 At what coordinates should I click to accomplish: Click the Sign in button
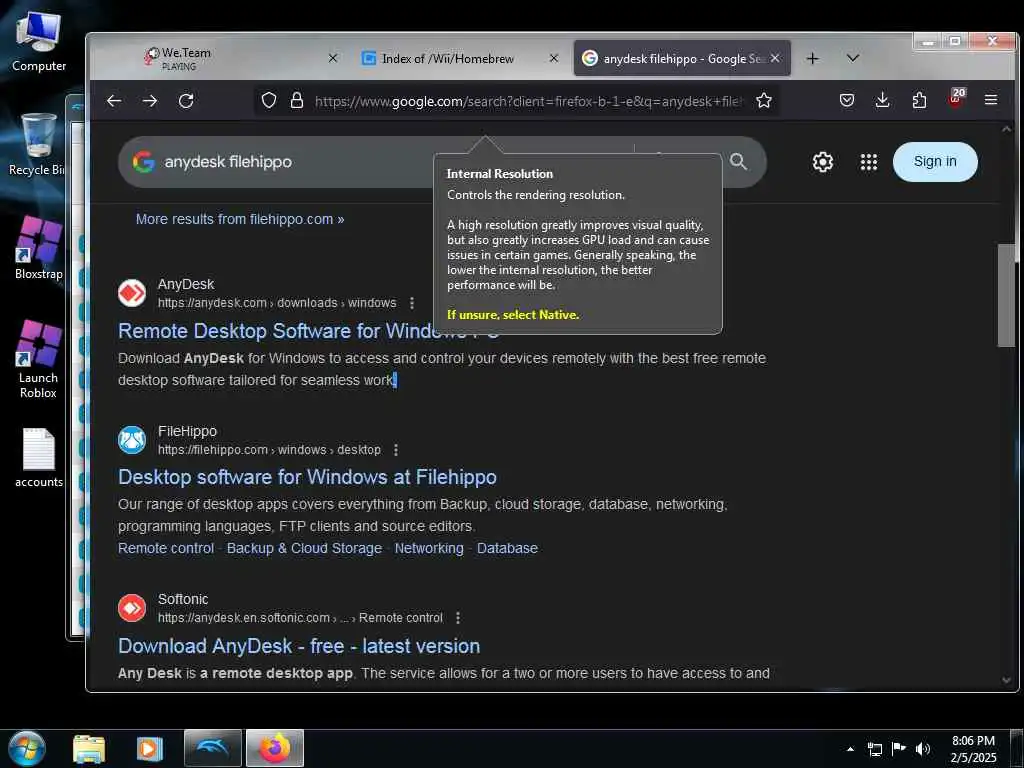(x=935, y=161)
